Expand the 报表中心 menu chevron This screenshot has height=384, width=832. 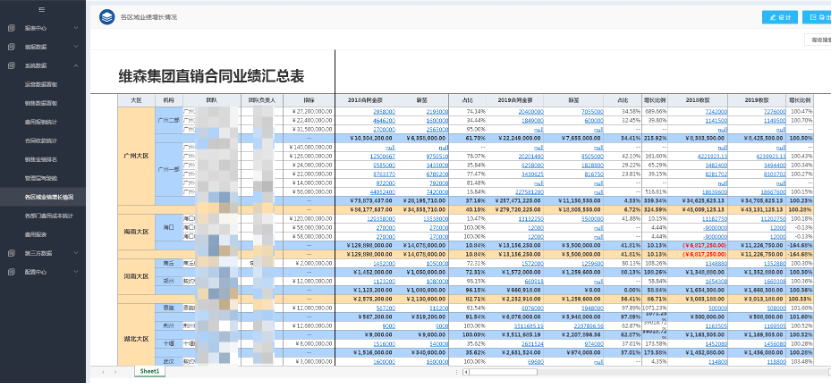tap(76, 28)
